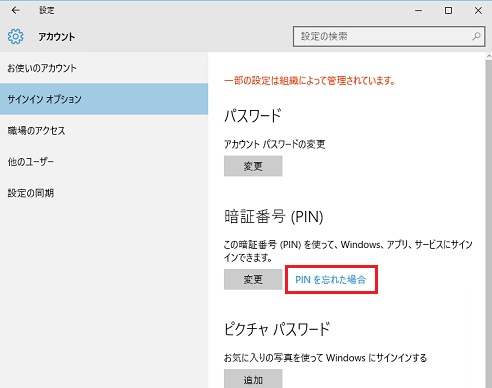Click 追加 button under ピクチャ パスワード
The width and height of the screenshot is (492, 388).
253,379
